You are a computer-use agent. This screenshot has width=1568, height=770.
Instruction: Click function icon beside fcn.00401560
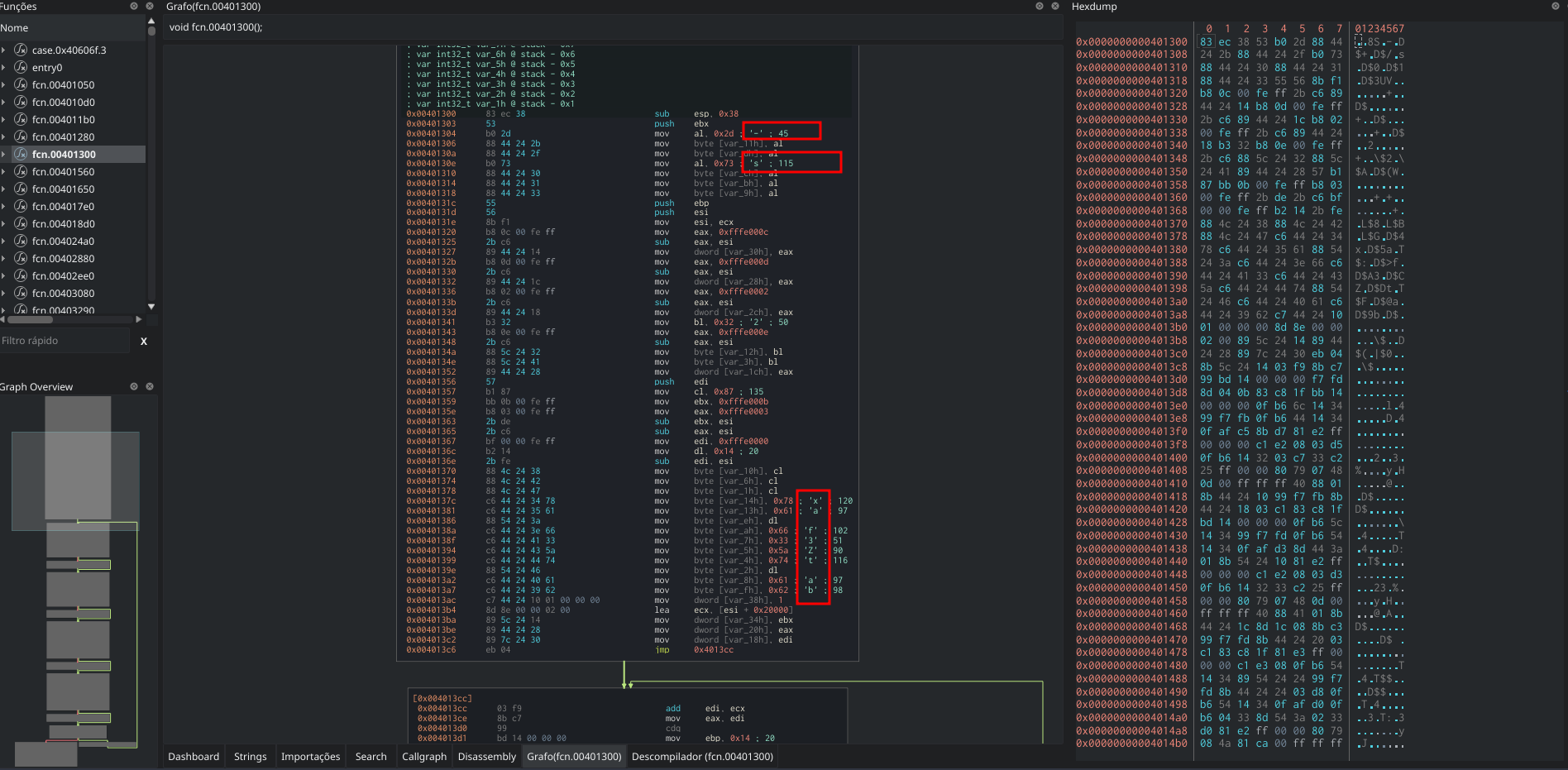21,171
